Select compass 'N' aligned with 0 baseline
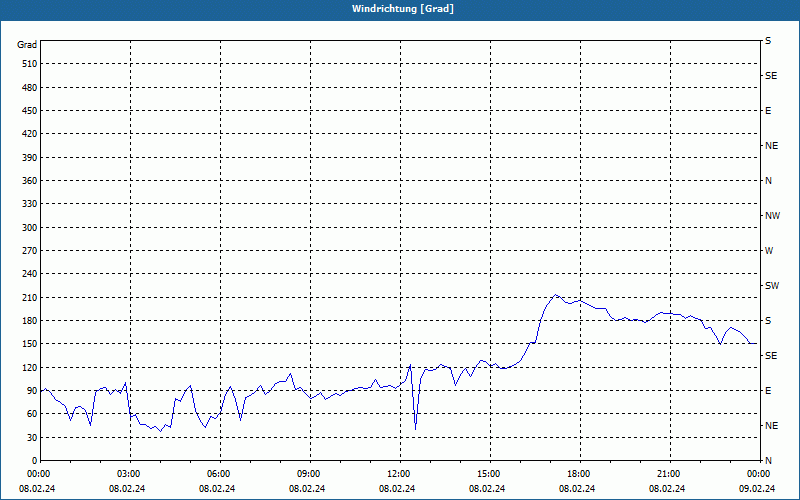The width and height of the screenshot is (800, 500). coord(769,461)
